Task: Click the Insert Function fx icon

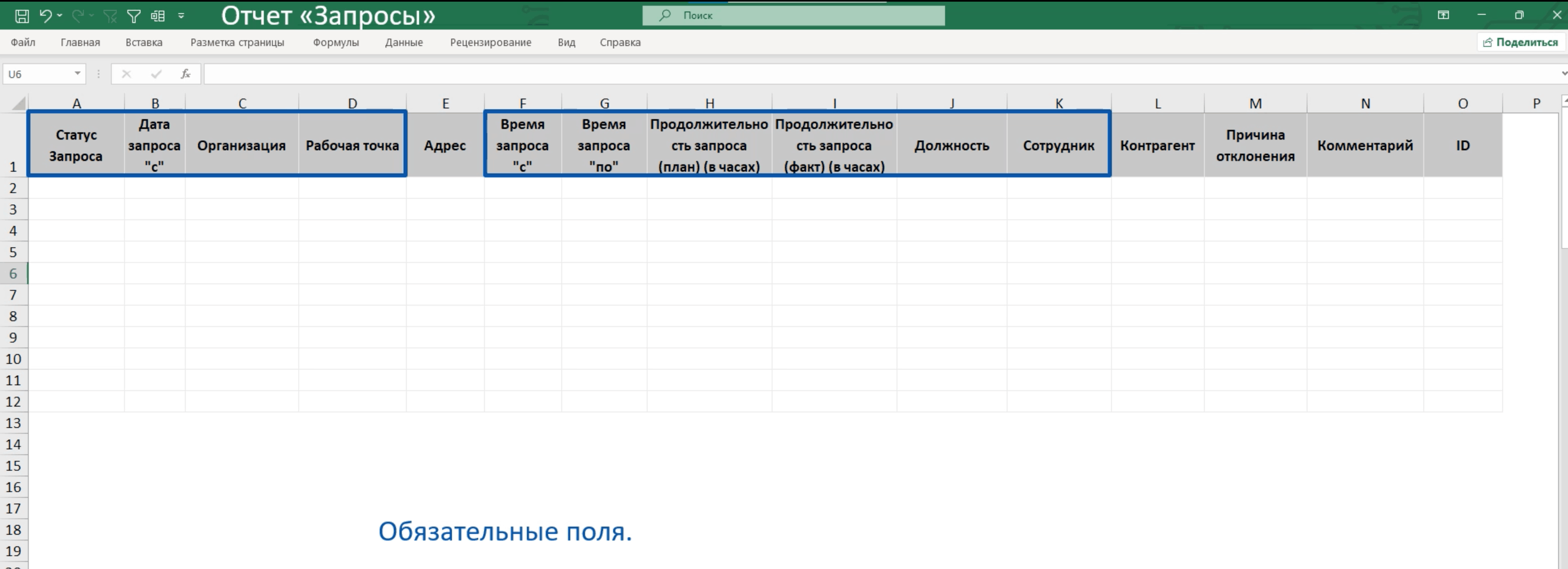Action: [186, 74]
